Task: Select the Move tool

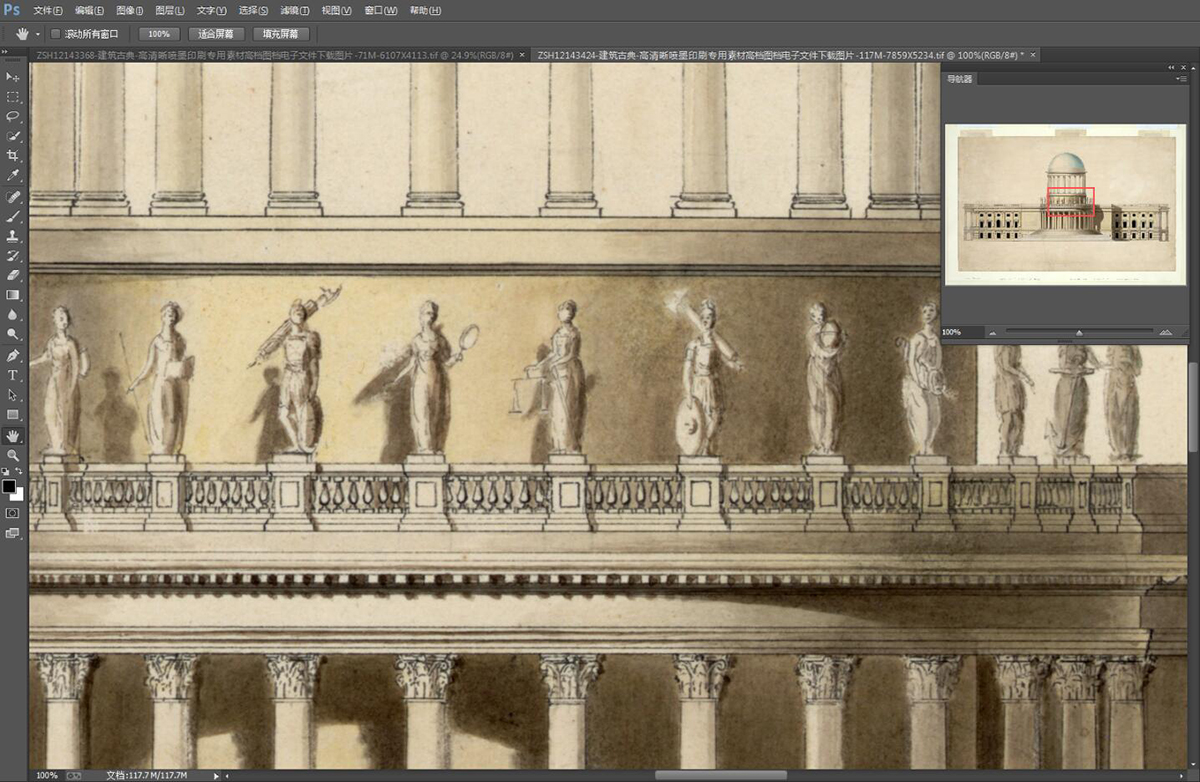Action: tap(13, 77)
